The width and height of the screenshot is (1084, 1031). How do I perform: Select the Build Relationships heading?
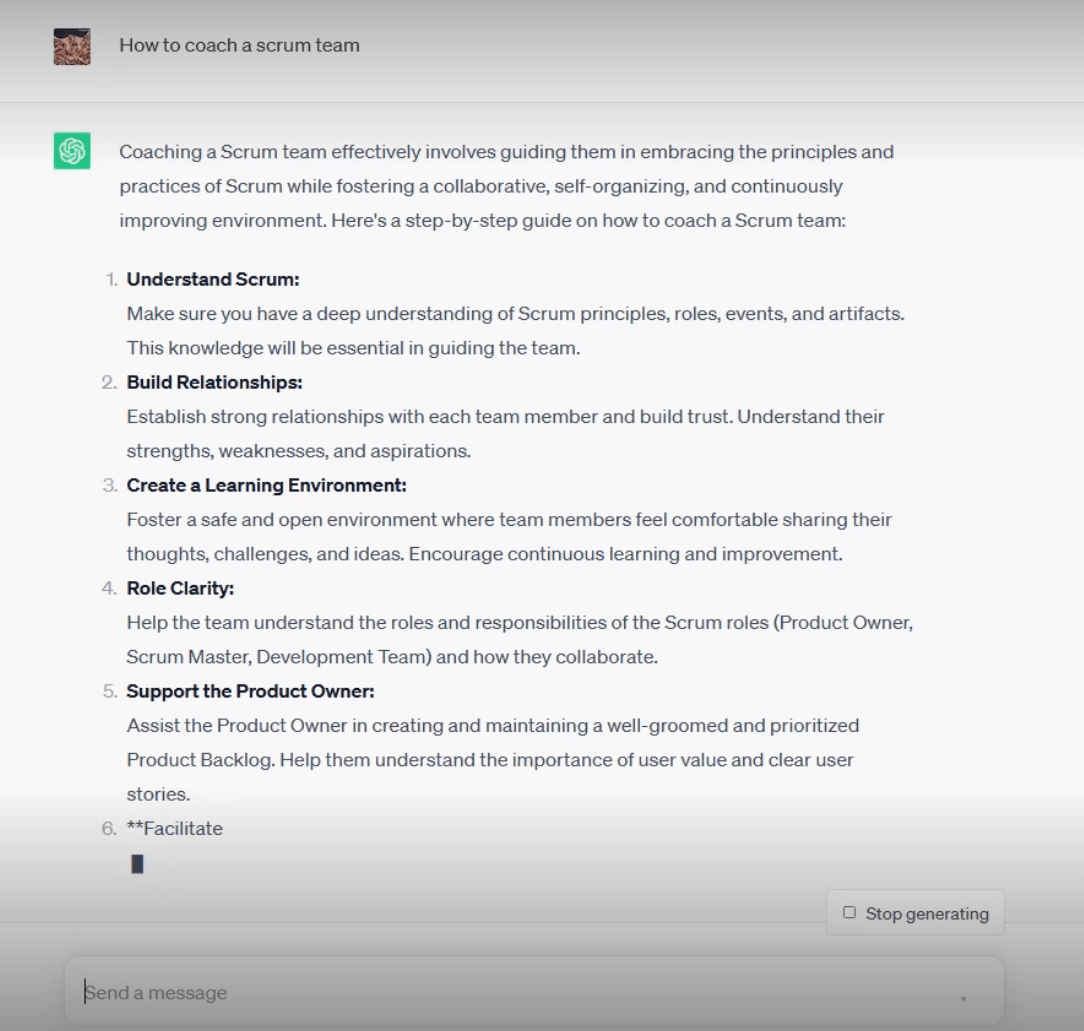pos(214,382)
